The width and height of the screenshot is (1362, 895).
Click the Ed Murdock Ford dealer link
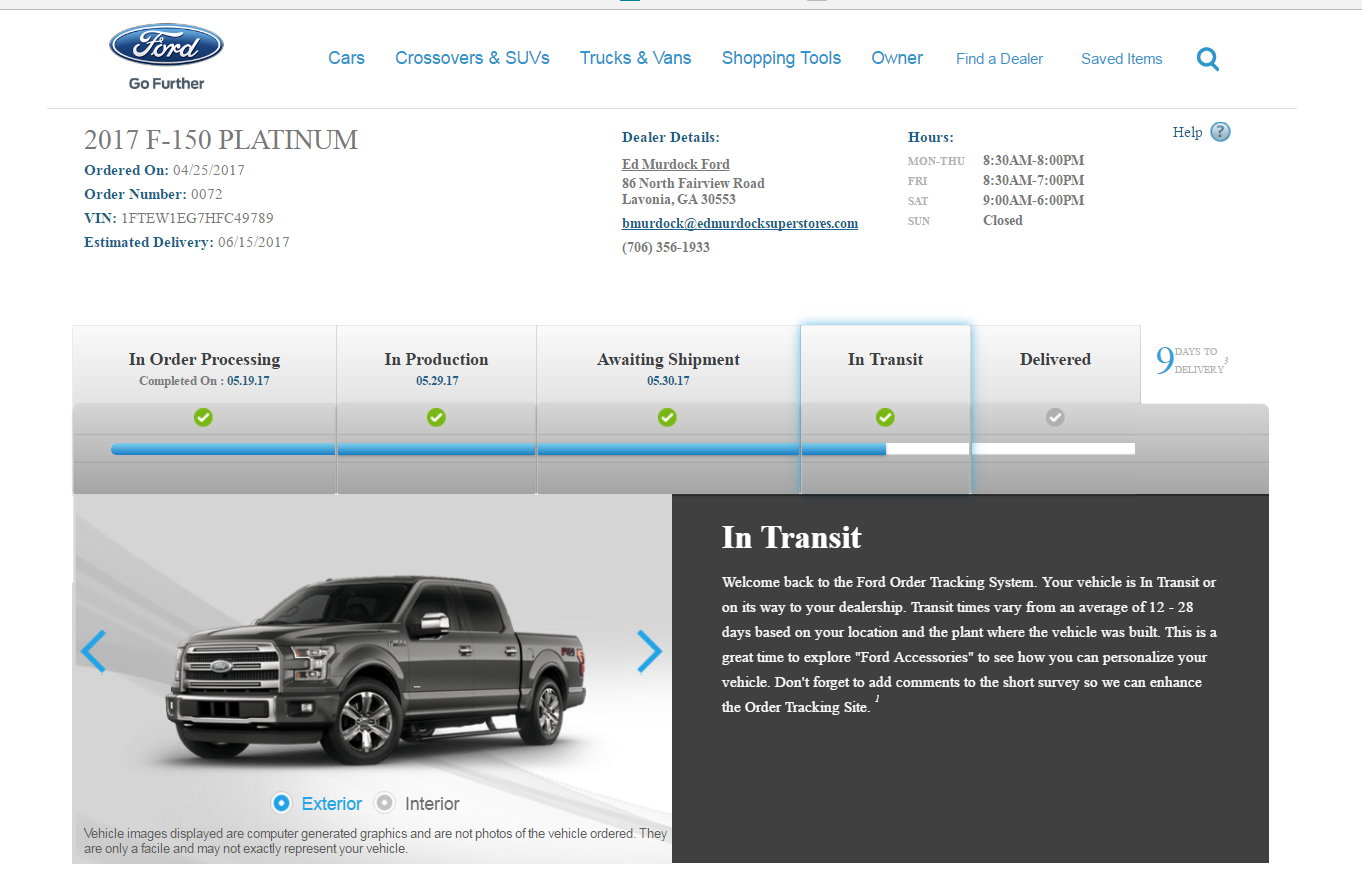coord(675,164)
